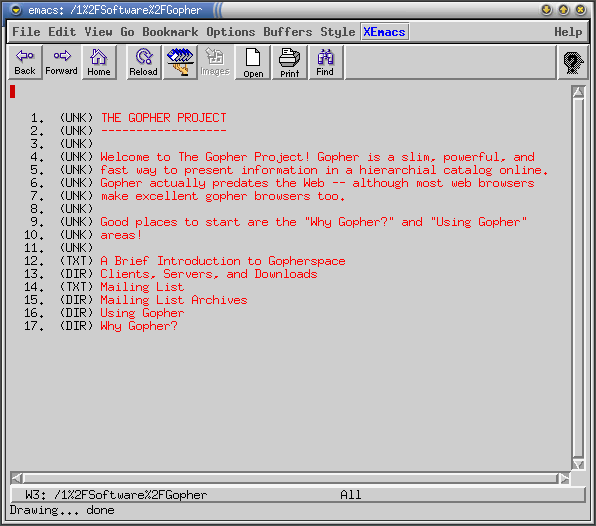This screenshot has width=596, height=526.
Task: Open 'Clients, Servers, and Downloads' directory
Action: [x=209, y=274]
